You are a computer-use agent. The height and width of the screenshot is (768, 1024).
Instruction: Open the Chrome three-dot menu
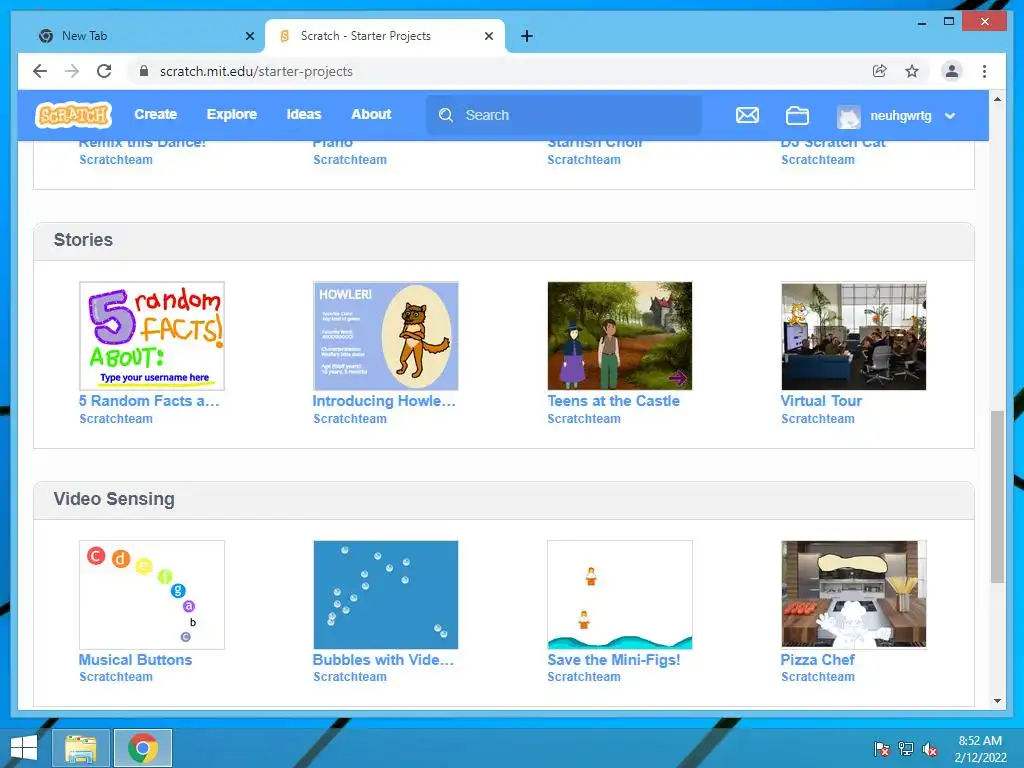[984, 71]
